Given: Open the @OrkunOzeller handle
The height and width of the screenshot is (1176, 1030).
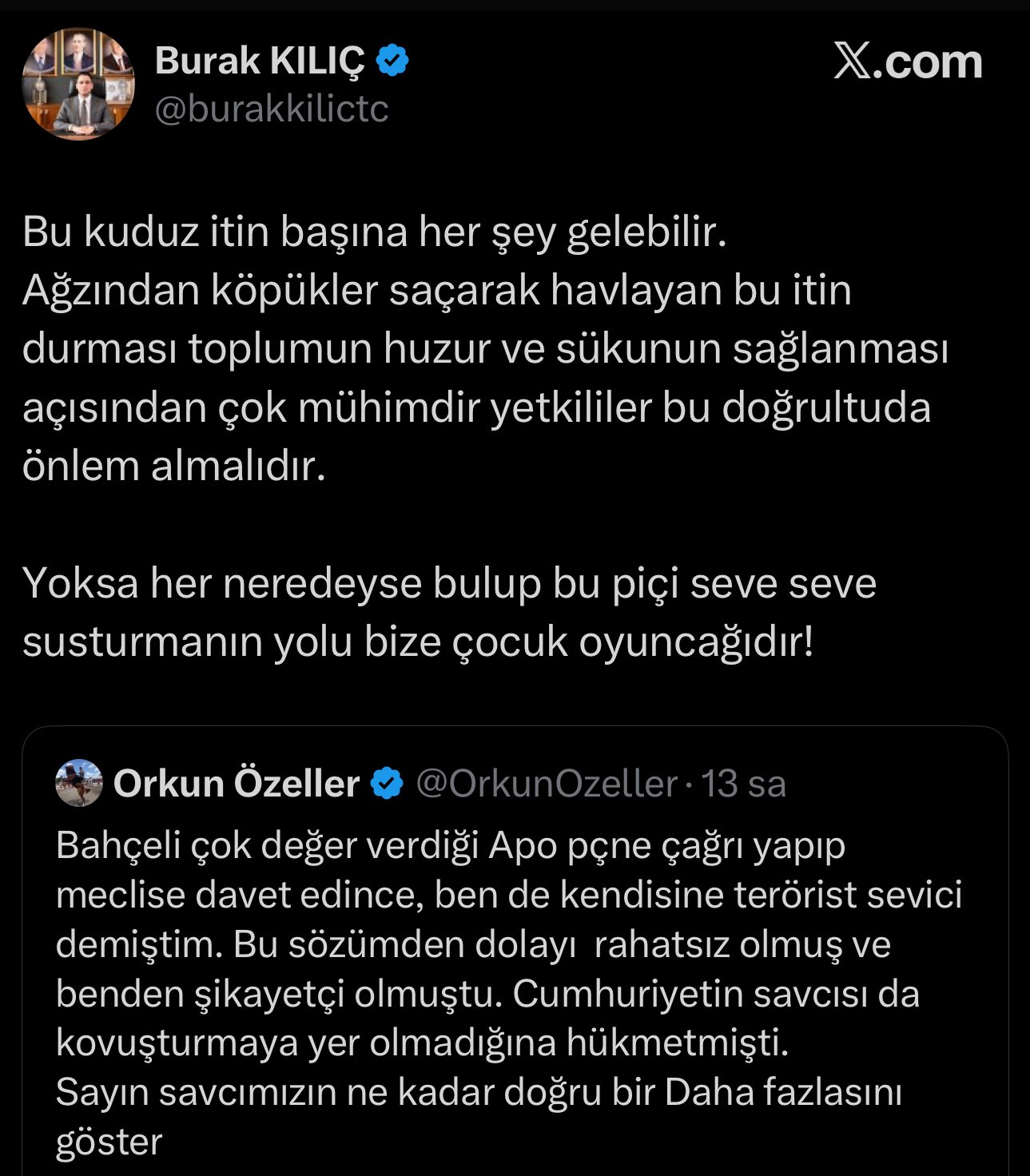Looking at the screenshot, I should coord(547,784).
